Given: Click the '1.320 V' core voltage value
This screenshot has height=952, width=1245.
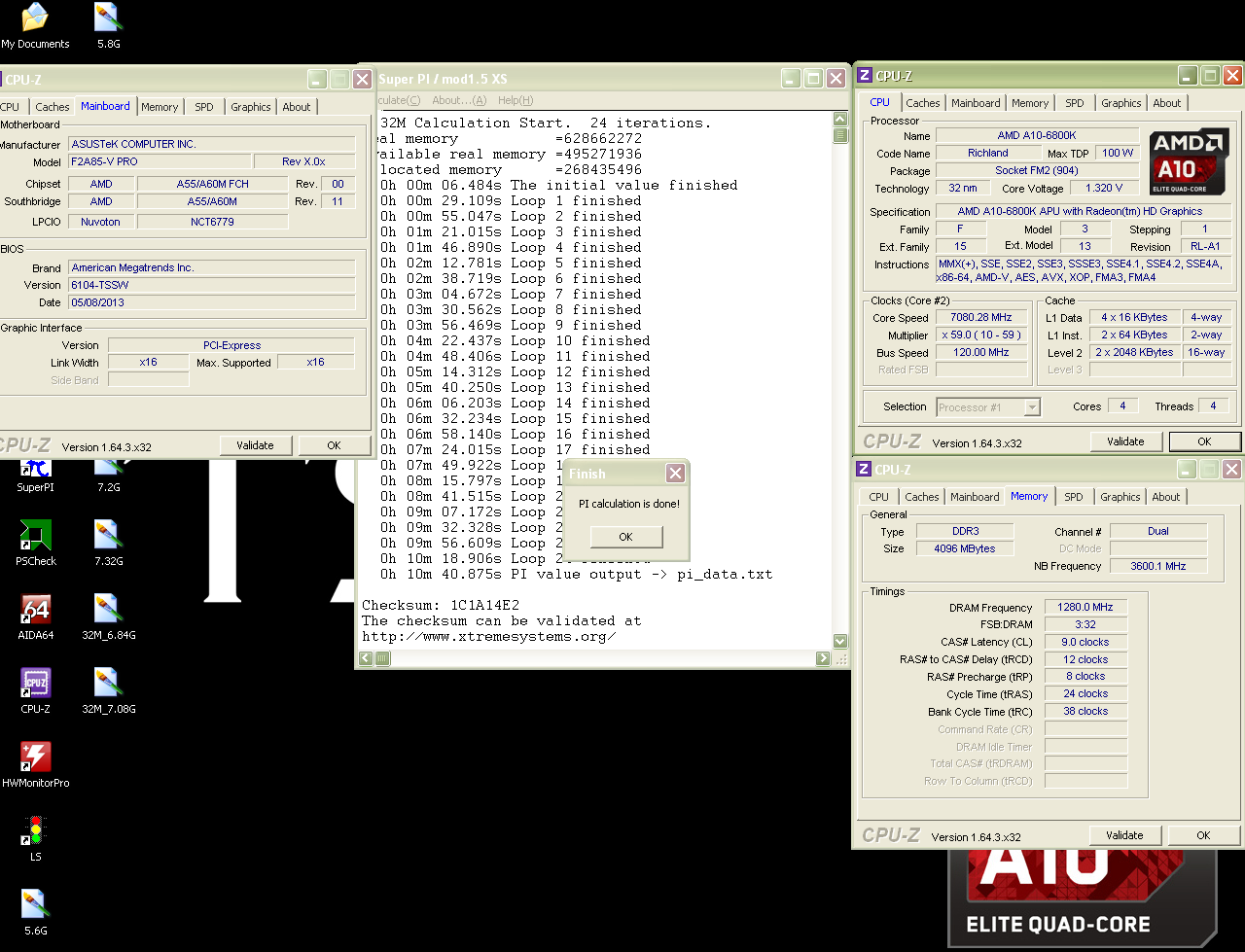Looking at the screenshot, I should point(1103,189).
